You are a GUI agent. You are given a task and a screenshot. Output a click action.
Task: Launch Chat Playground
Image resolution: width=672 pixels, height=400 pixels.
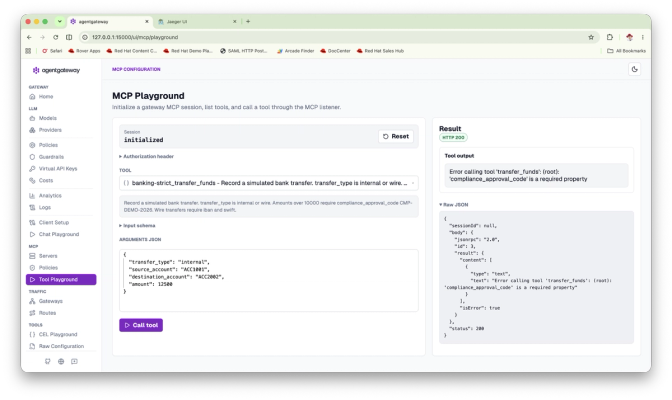point(54,235)
